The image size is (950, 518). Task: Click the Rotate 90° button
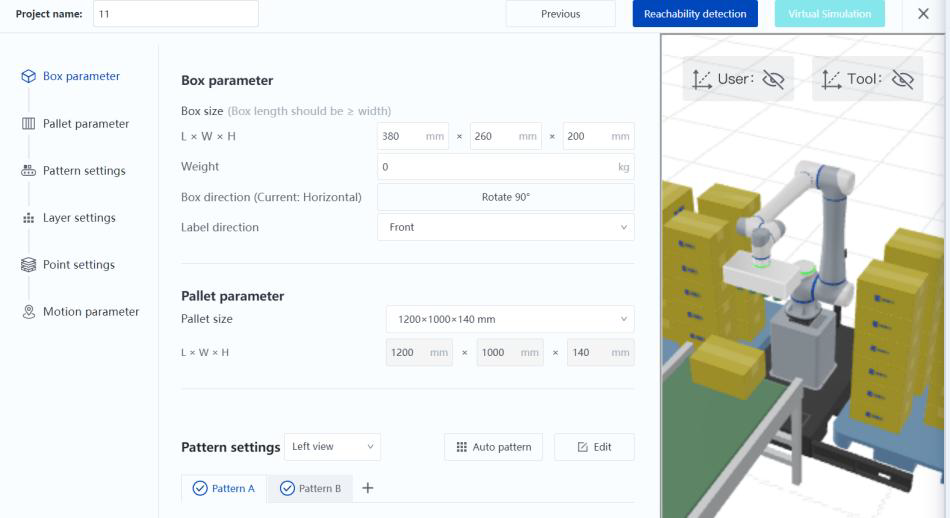click(x=505, y=197)
